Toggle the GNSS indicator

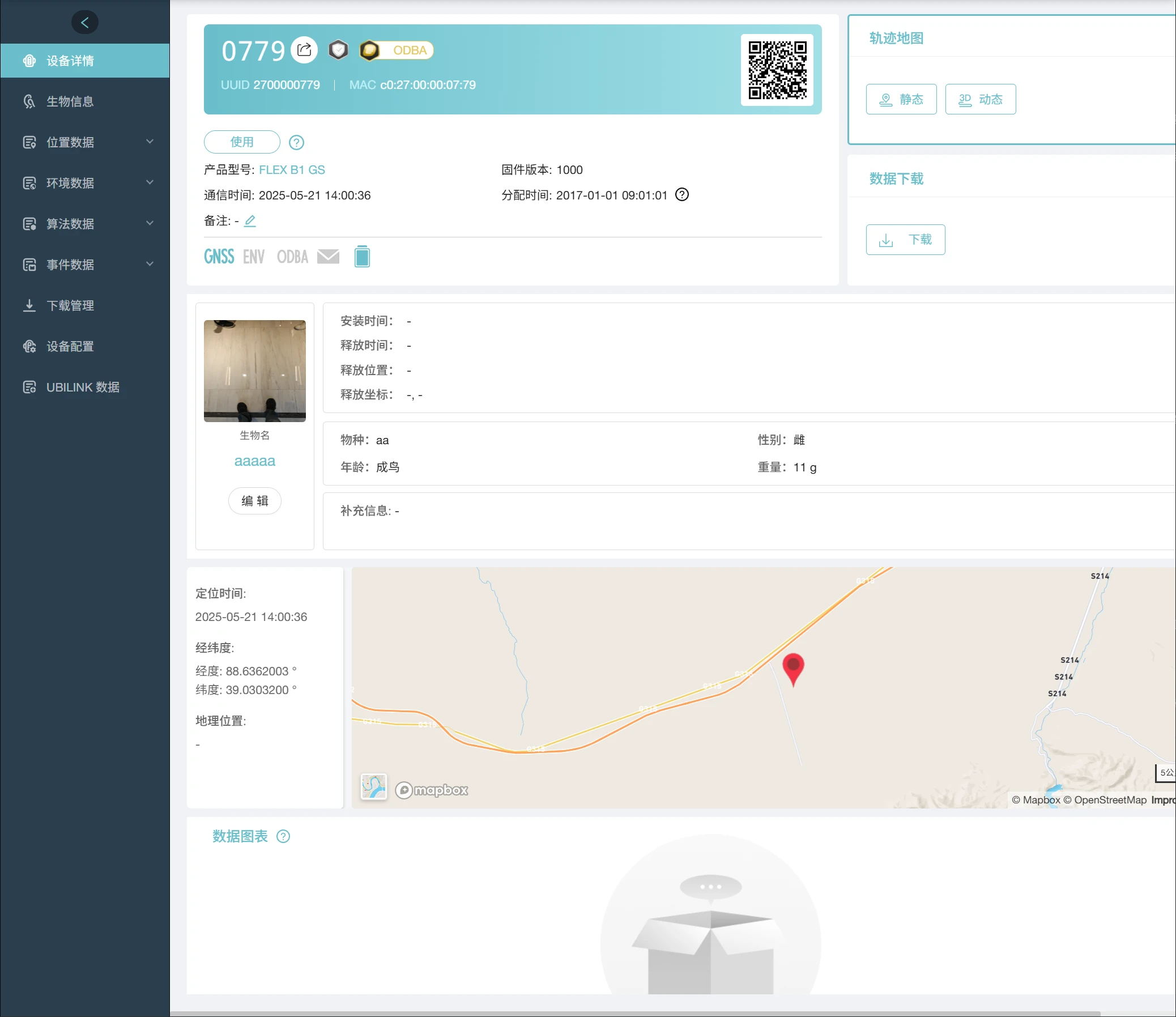[x=219, y=257]
